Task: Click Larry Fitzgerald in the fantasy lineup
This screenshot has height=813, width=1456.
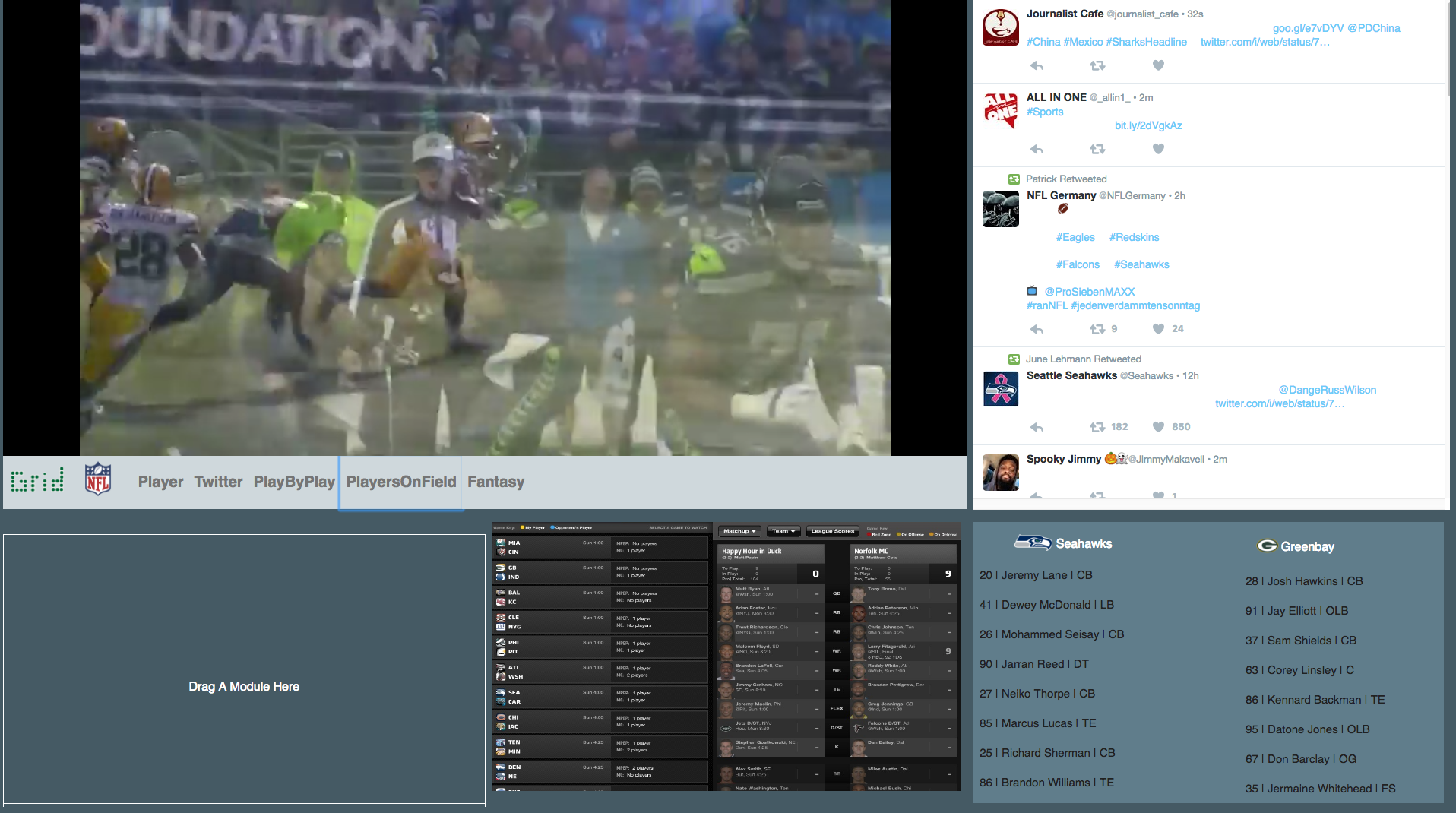Action: (903, 651)
